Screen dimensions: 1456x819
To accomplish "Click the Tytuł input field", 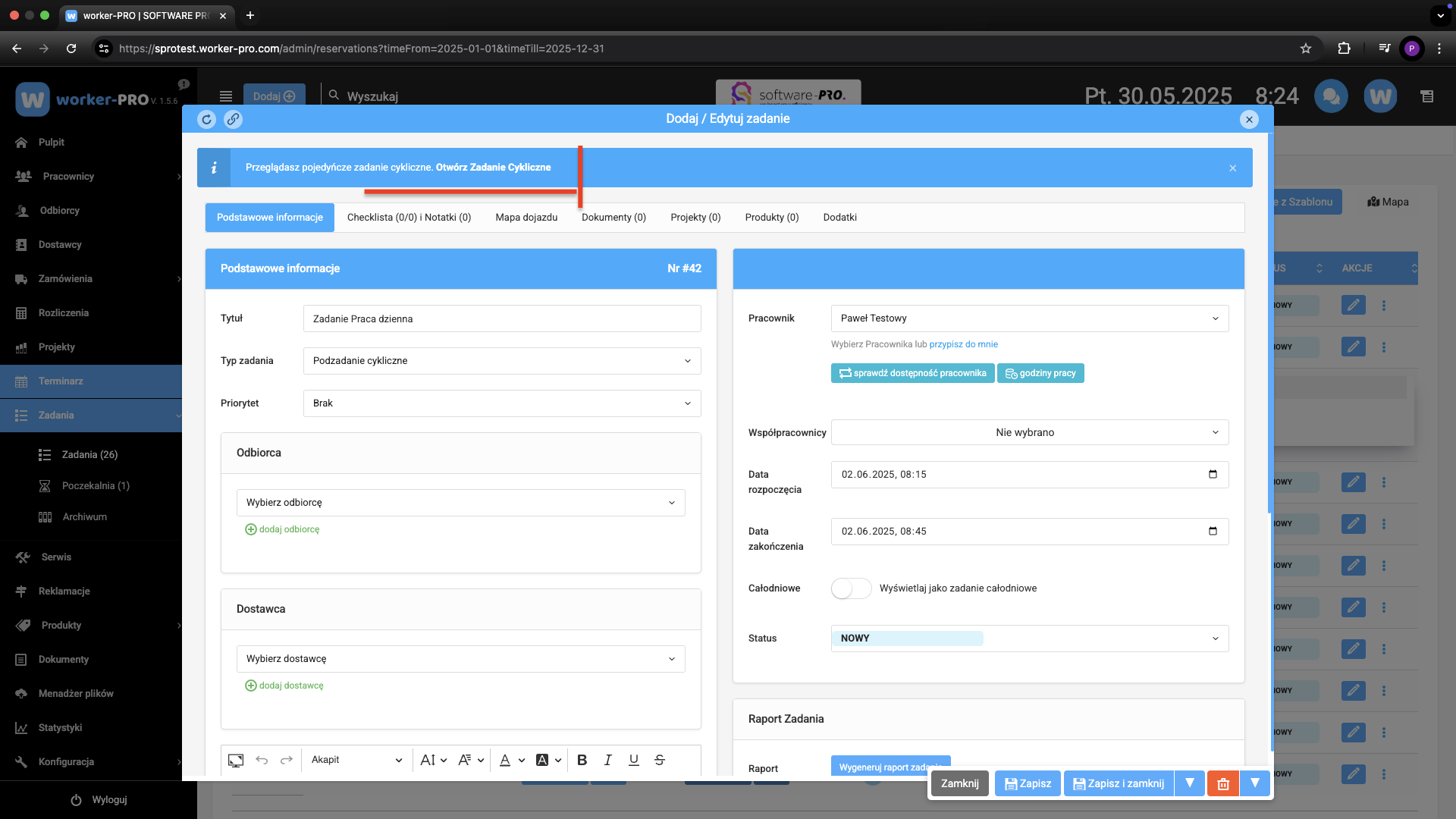I will tap(501, 318).
